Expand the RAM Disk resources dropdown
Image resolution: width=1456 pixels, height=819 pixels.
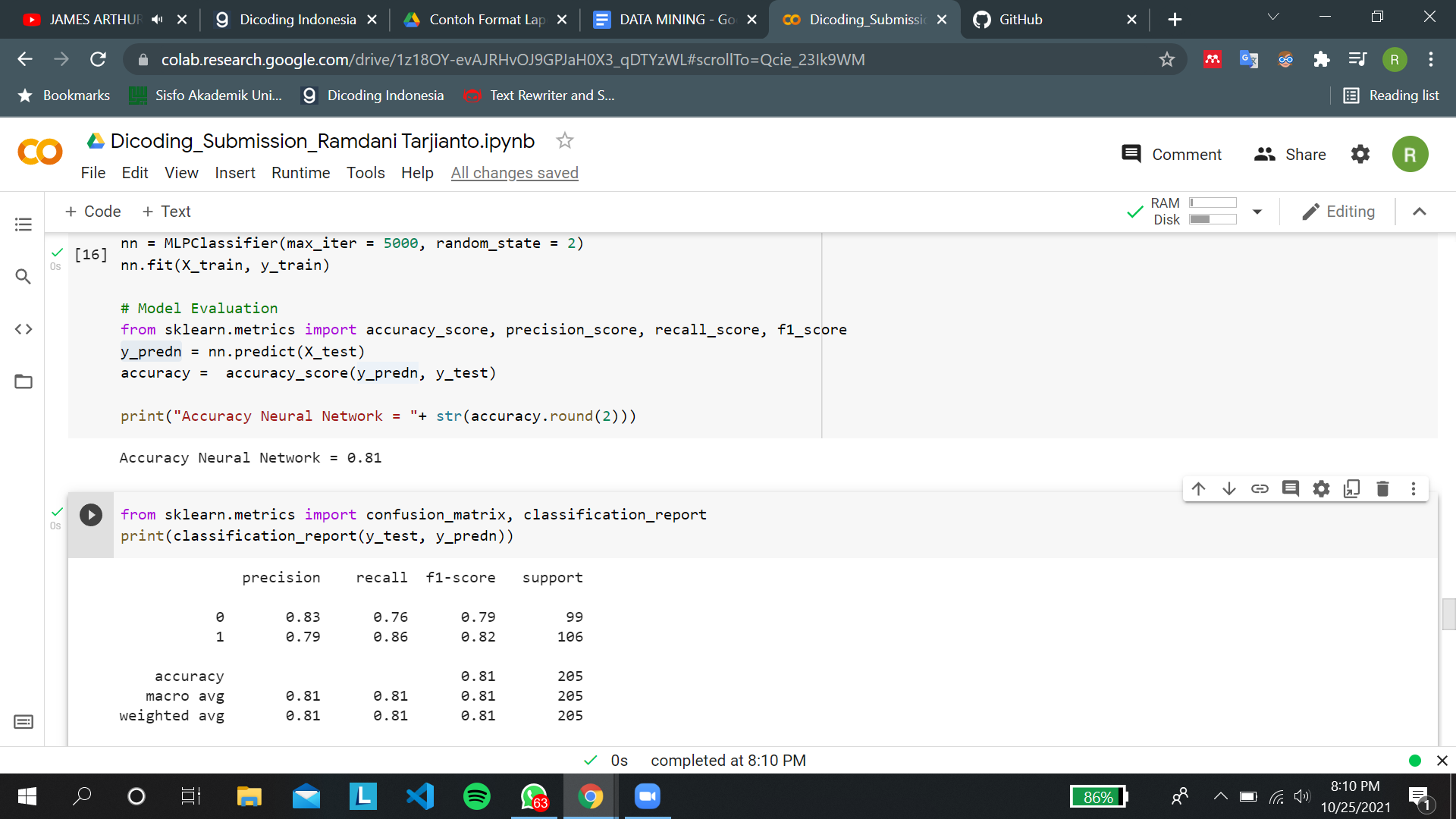click(1257, 212)
